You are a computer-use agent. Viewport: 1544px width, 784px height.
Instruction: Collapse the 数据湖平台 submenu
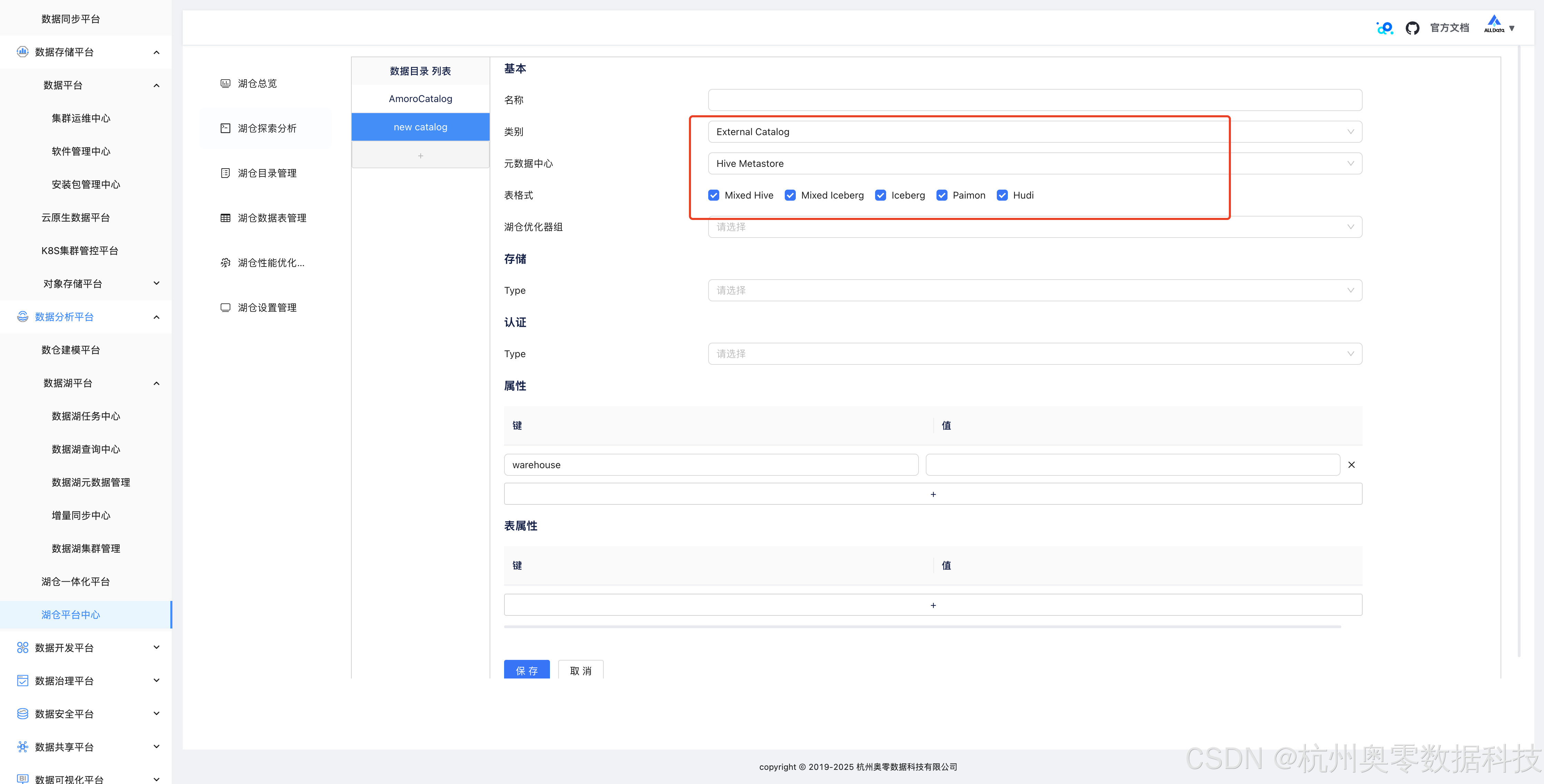pyautogui.click(x=157, y=383)
